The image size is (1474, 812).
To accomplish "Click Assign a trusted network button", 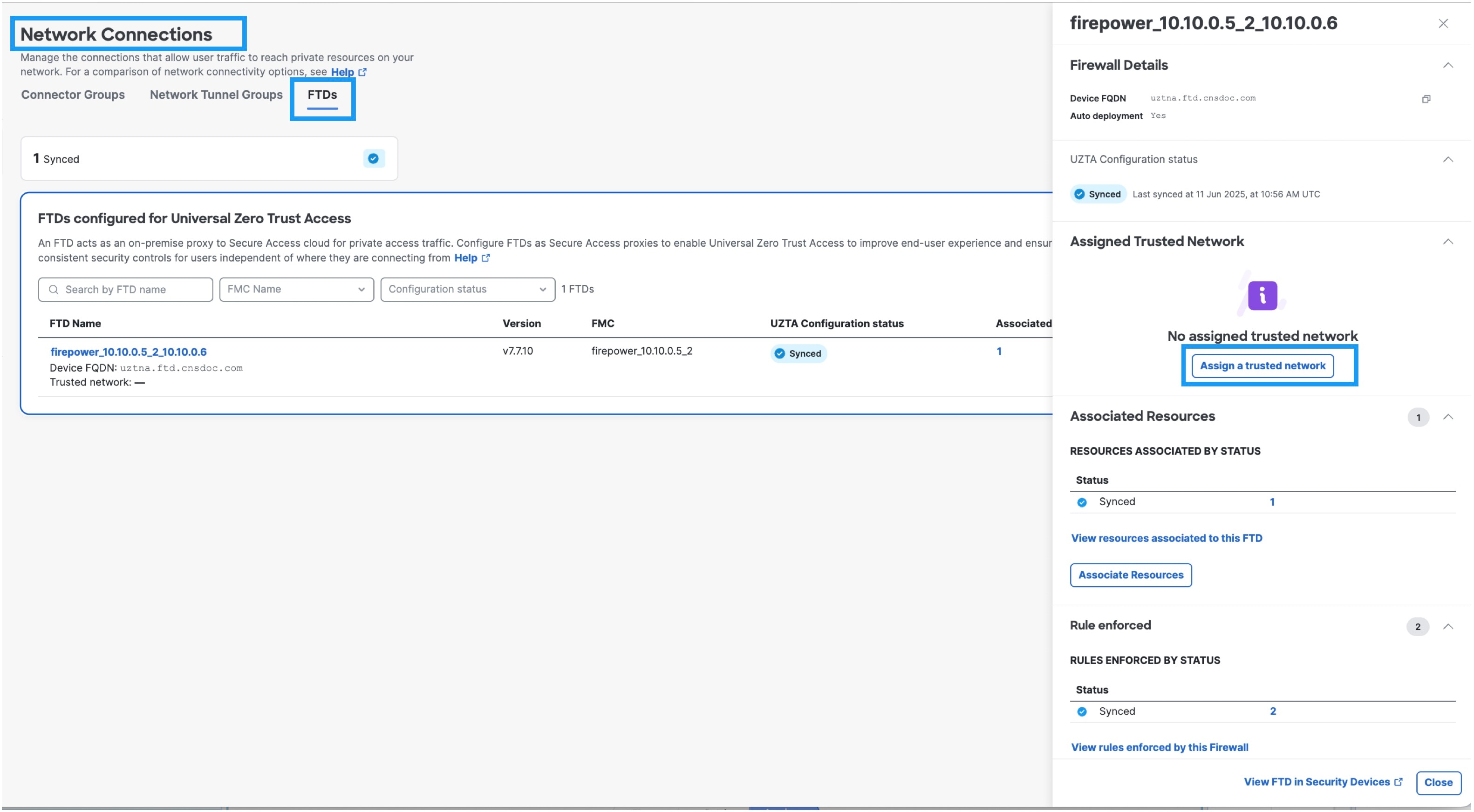I will coord(1262,366).
